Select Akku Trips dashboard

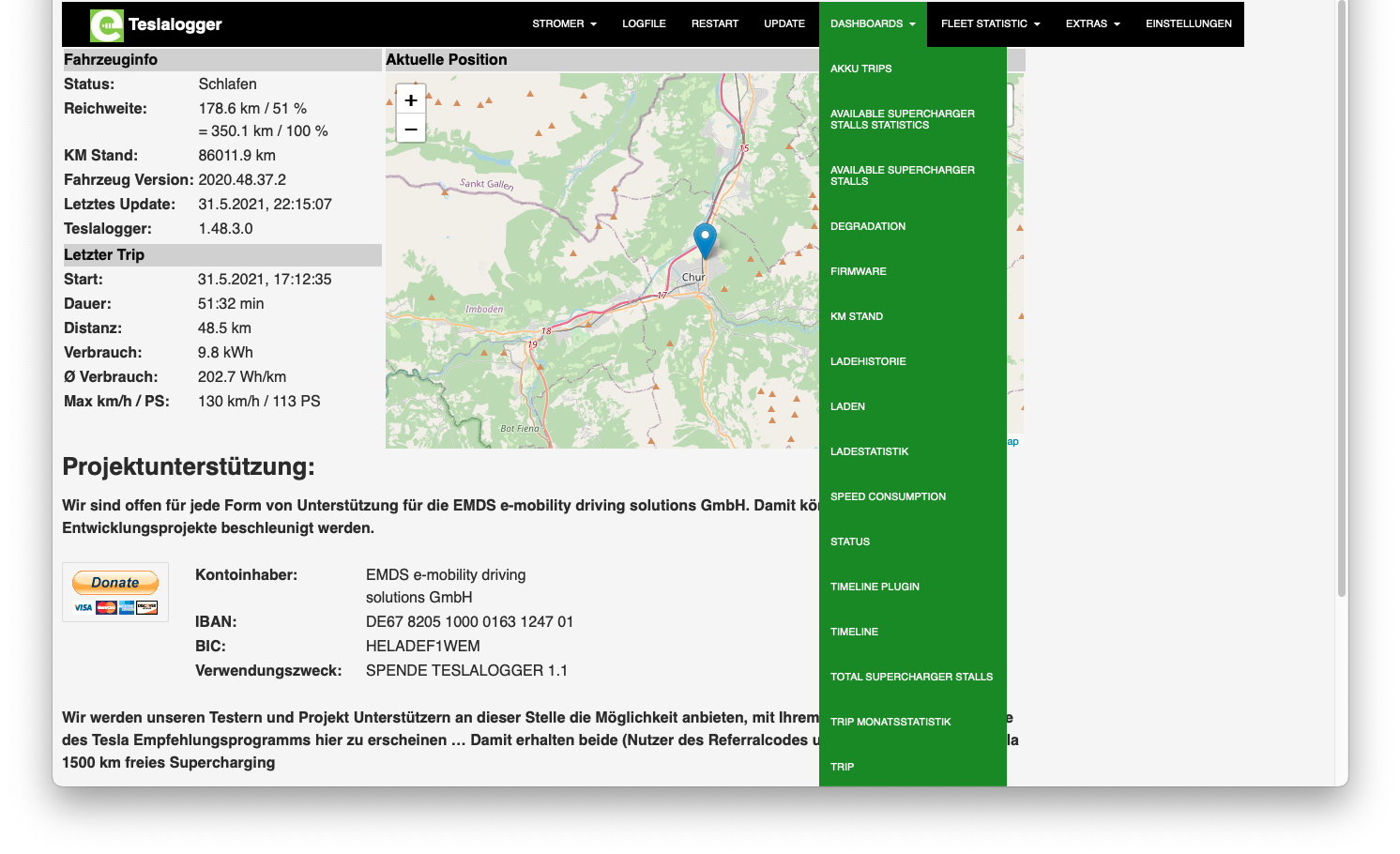[x=860, y=69]
